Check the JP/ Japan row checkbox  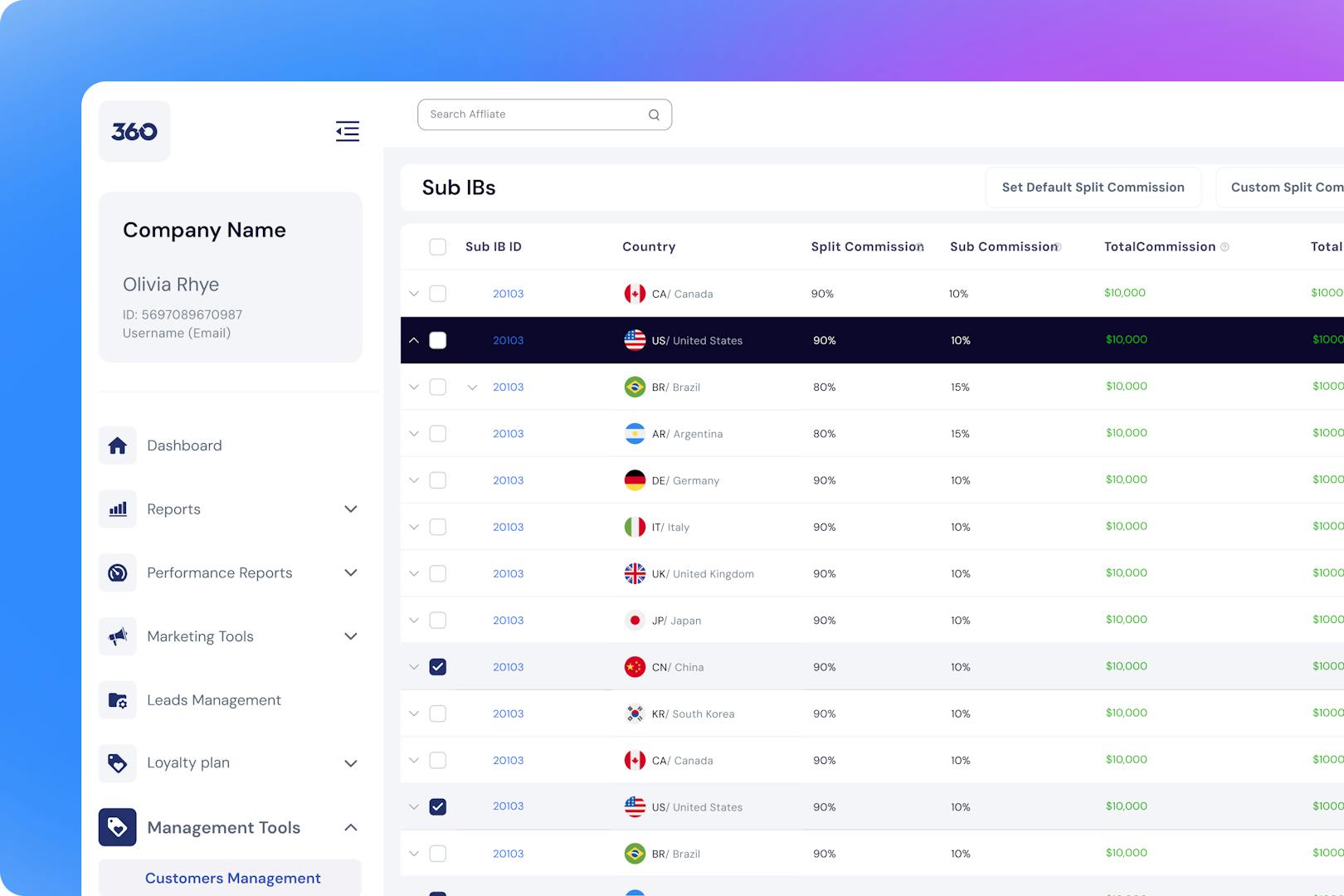click(x=438, y=621)
